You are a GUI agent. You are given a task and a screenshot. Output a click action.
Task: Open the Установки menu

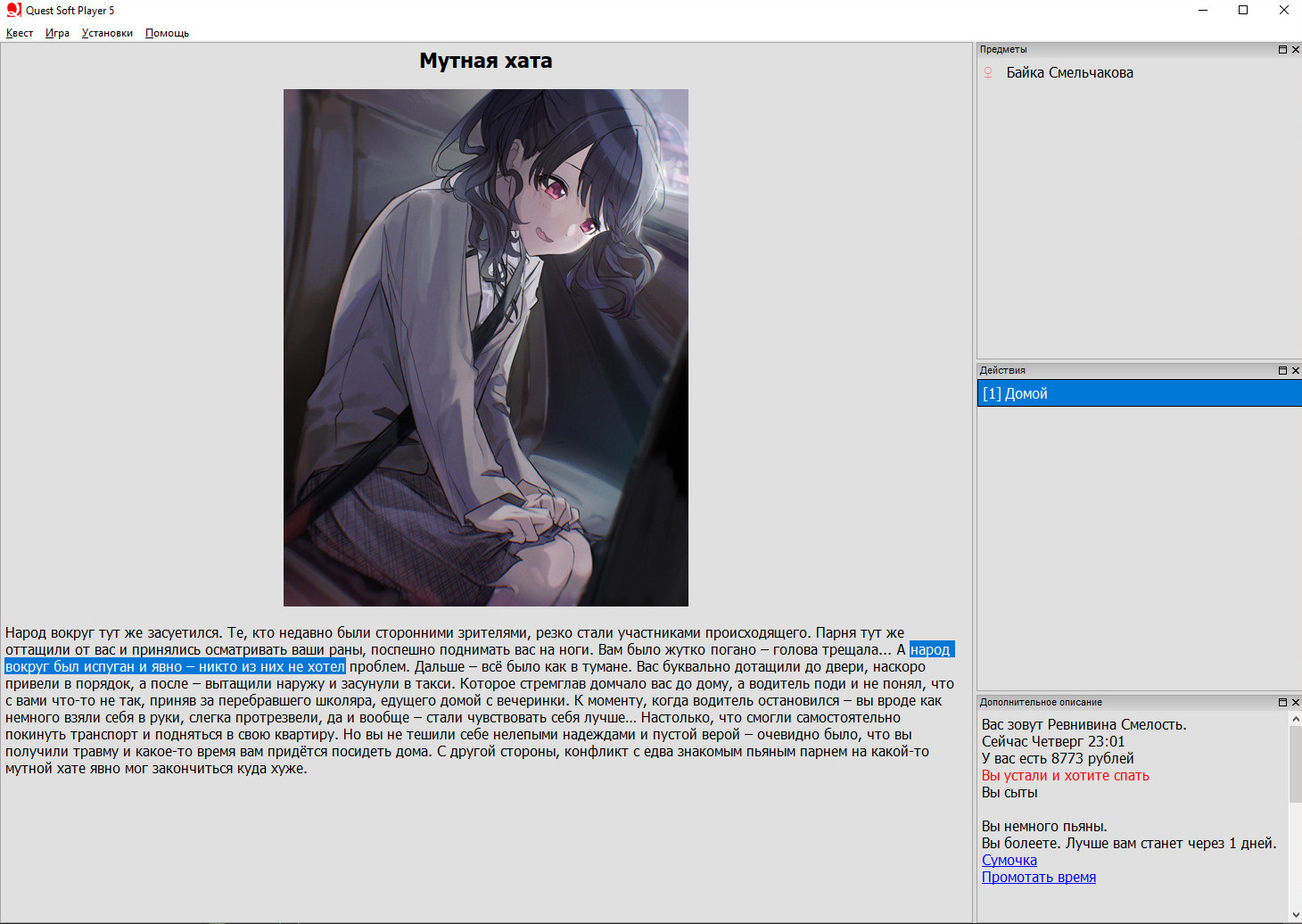tap(107, 33)
